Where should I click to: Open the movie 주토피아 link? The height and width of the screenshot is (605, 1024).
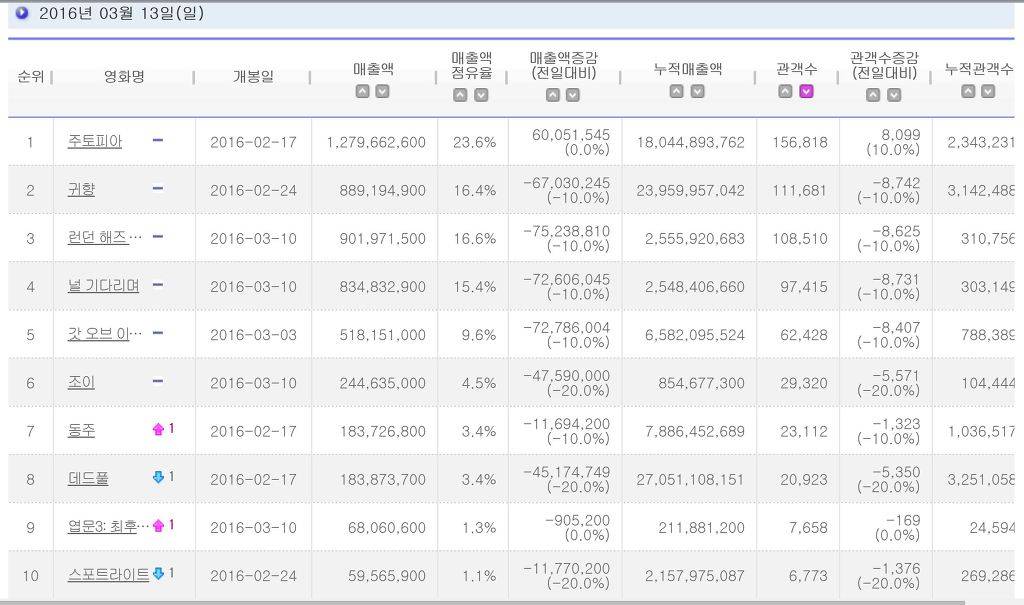pos(95,142)
